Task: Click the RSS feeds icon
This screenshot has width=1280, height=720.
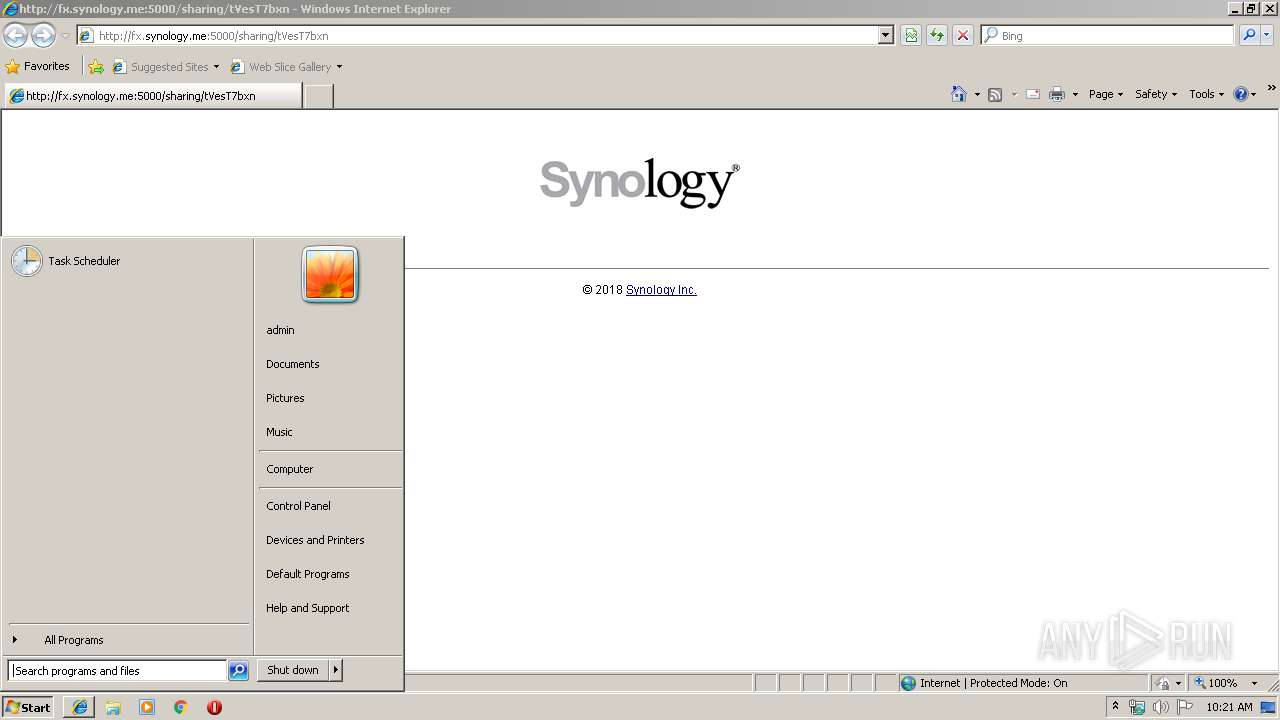Action: coord(995,94)
